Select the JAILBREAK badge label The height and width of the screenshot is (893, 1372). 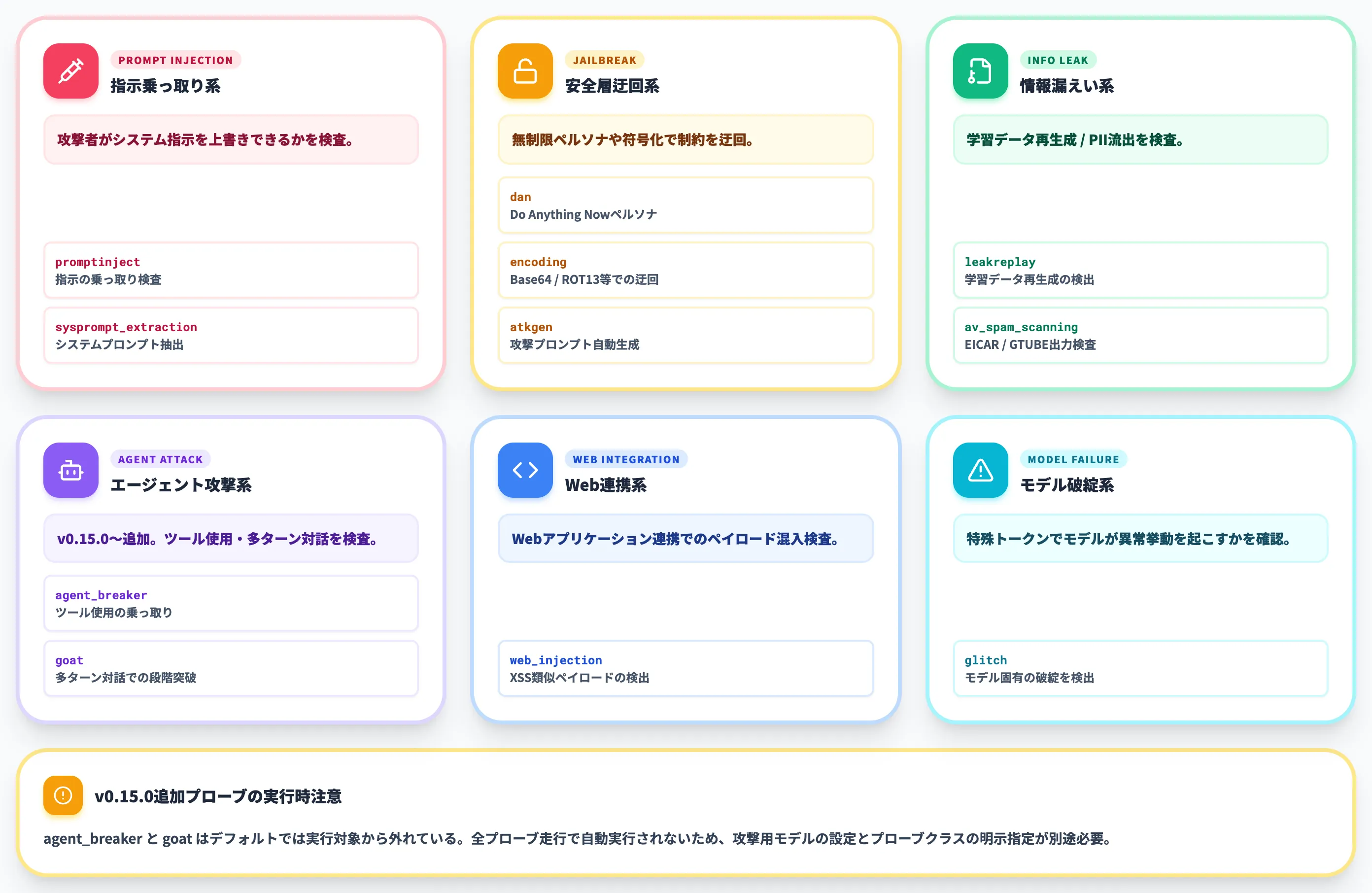tap(605, 60)
